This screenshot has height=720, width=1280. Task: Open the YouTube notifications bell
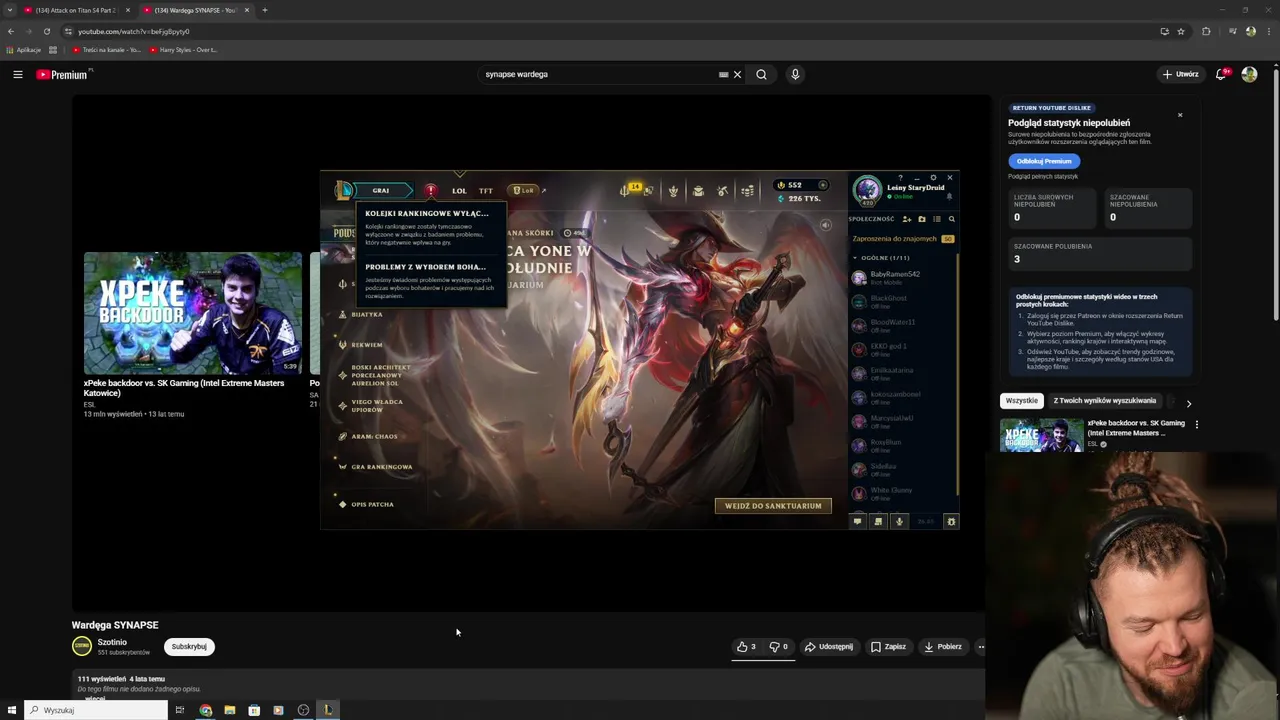coord(1221,74)
